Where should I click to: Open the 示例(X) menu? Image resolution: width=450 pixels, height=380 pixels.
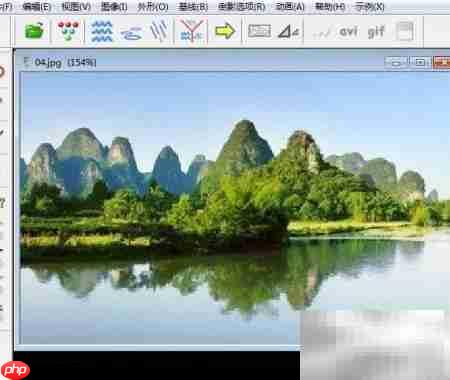pyautogui.click(x=369, y=7)
